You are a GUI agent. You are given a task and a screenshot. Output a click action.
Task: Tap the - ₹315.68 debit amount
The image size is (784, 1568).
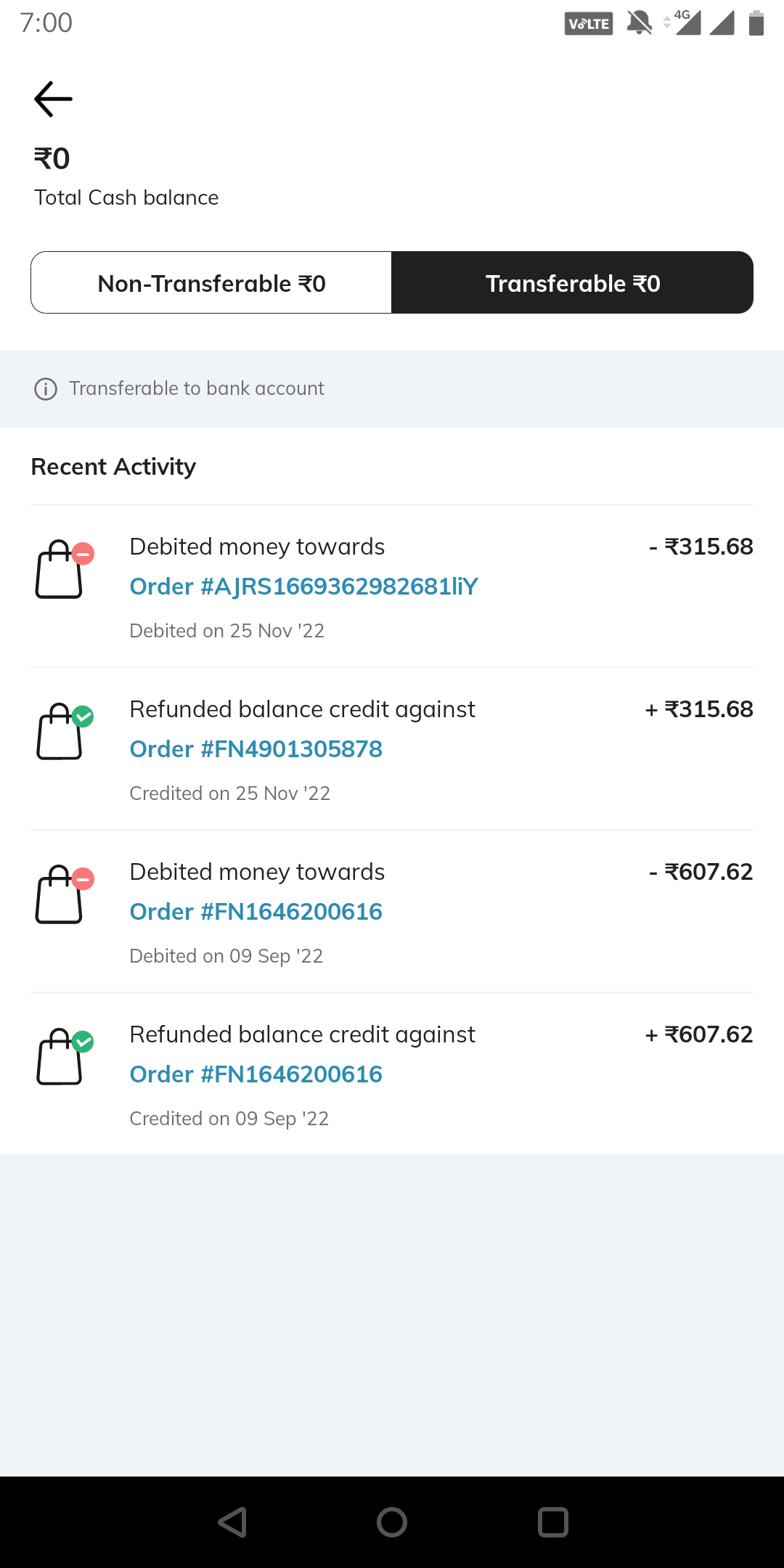click(x=701, y=547)
